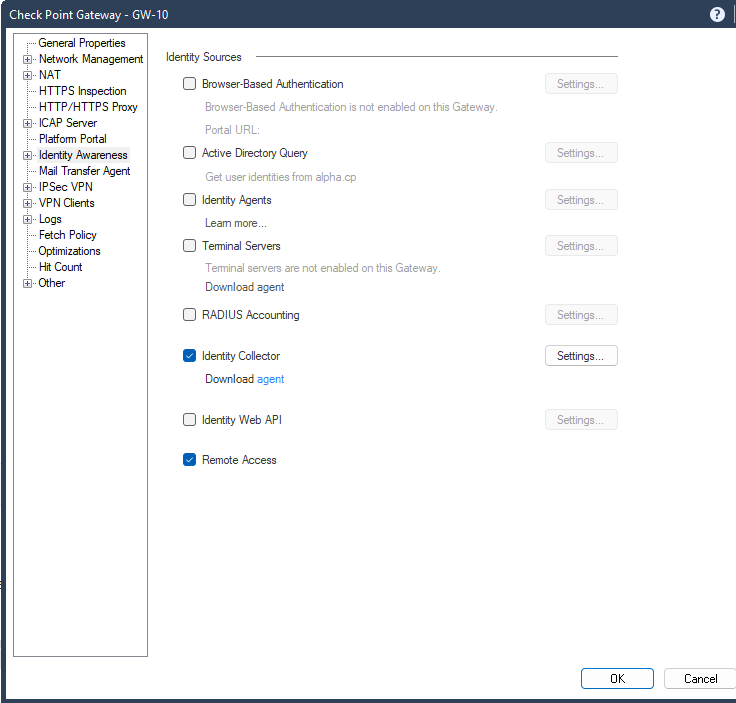The width and height of the screenshot is (736, 703).
Task: Click RADIUS Accounting Settings button
Action: [581, 314]
